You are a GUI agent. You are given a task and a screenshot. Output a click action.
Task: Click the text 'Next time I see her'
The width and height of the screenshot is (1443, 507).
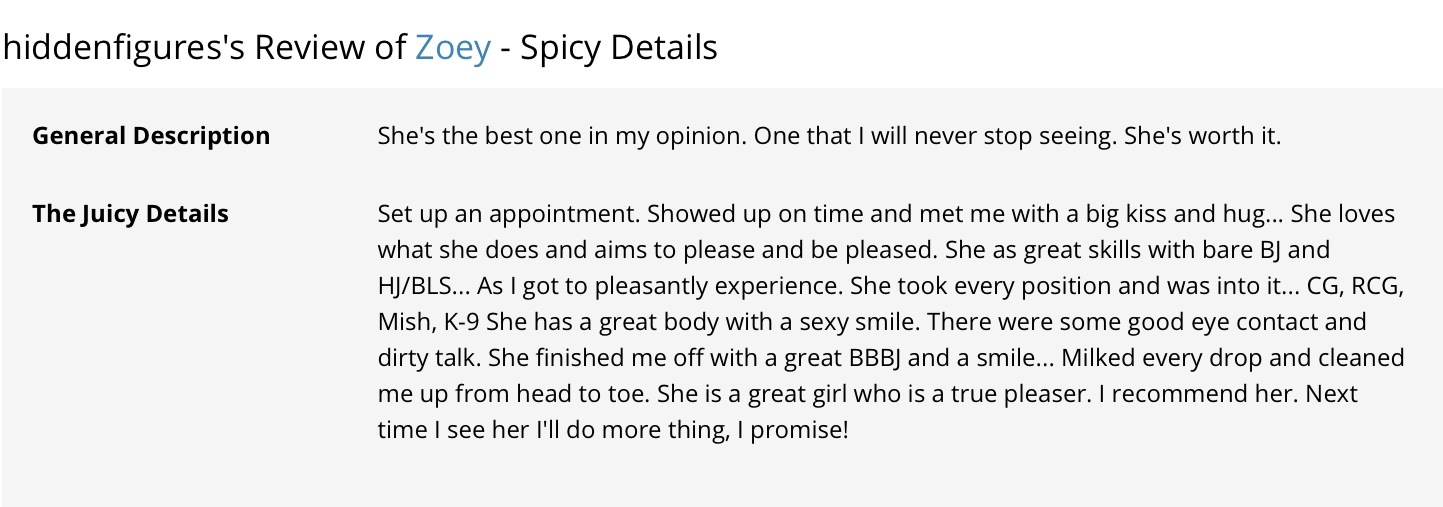click(868, 412)
